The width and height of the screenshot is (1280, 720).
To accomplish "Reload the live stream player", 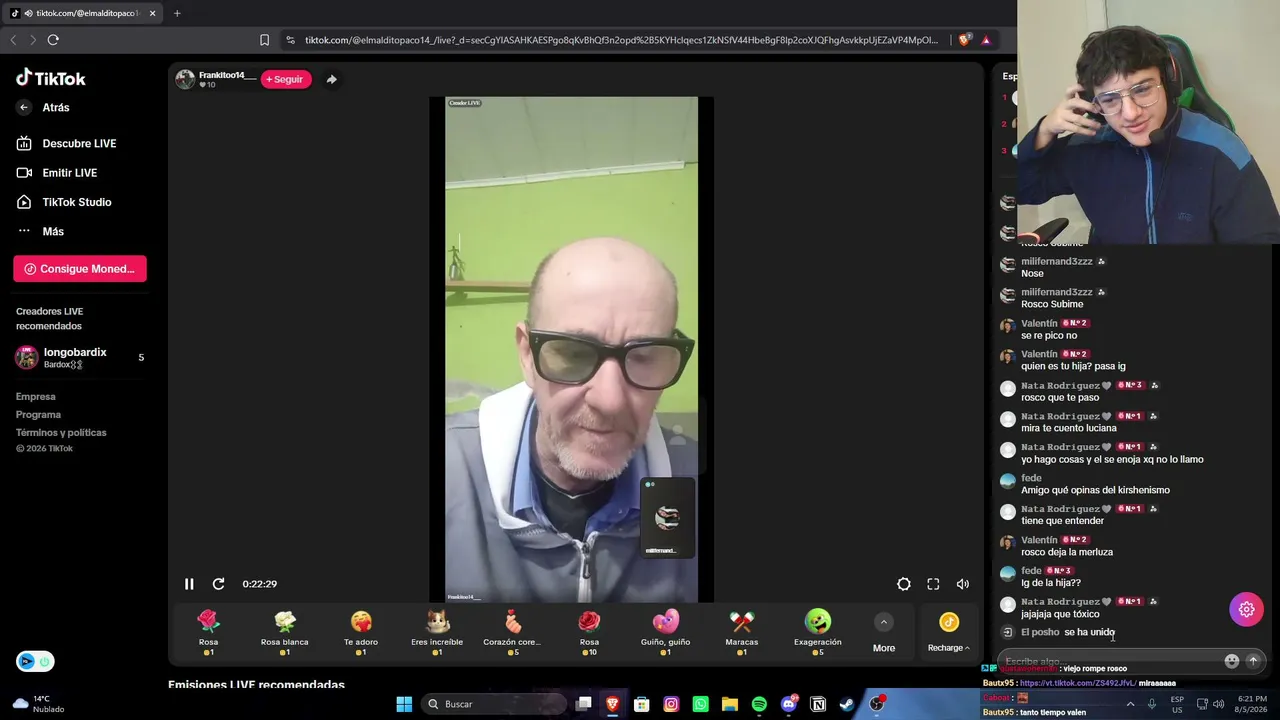I will (218, 584).
